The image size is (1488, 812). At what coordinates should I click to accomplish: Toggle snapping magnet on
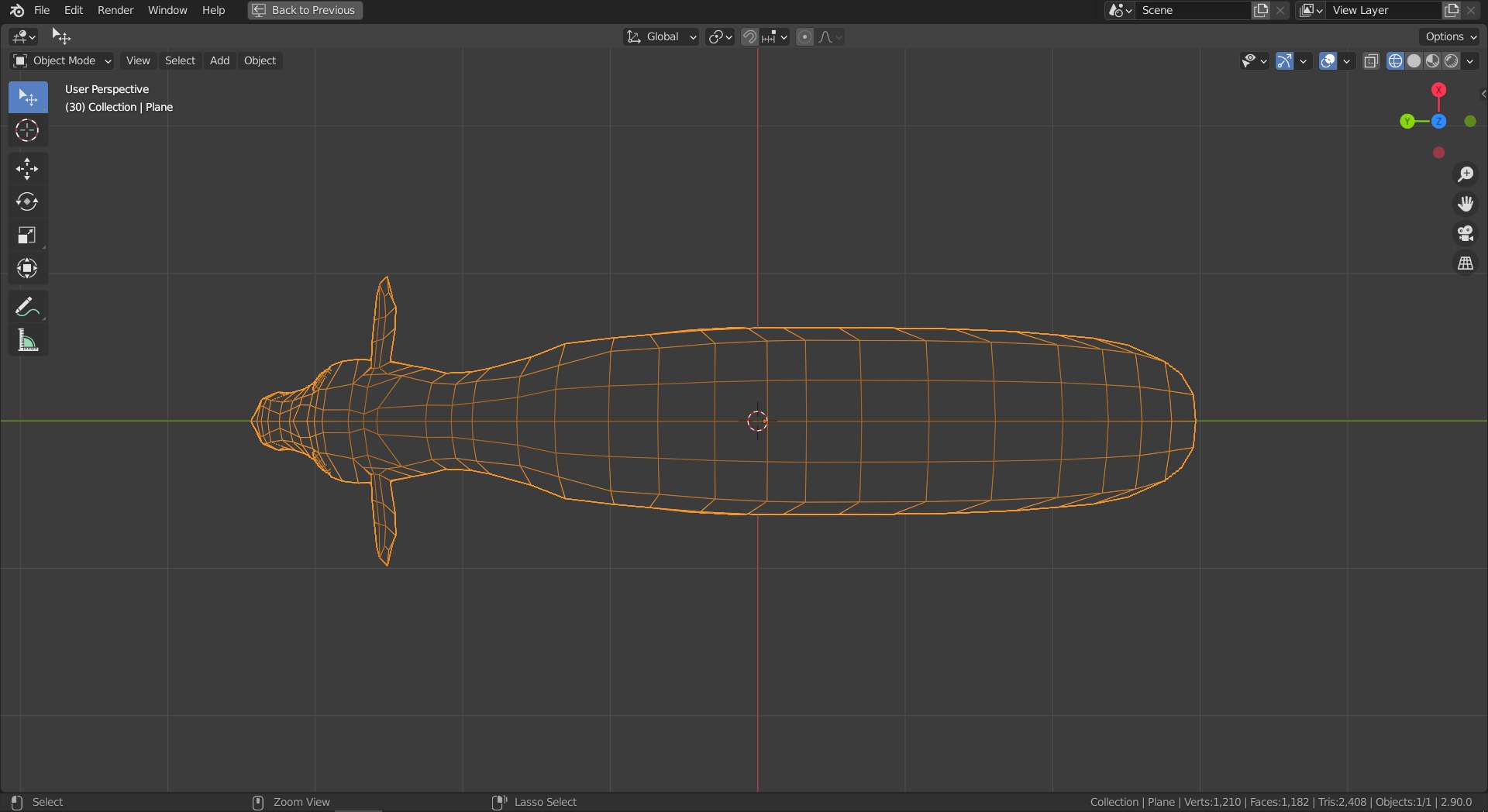point(749,37)
